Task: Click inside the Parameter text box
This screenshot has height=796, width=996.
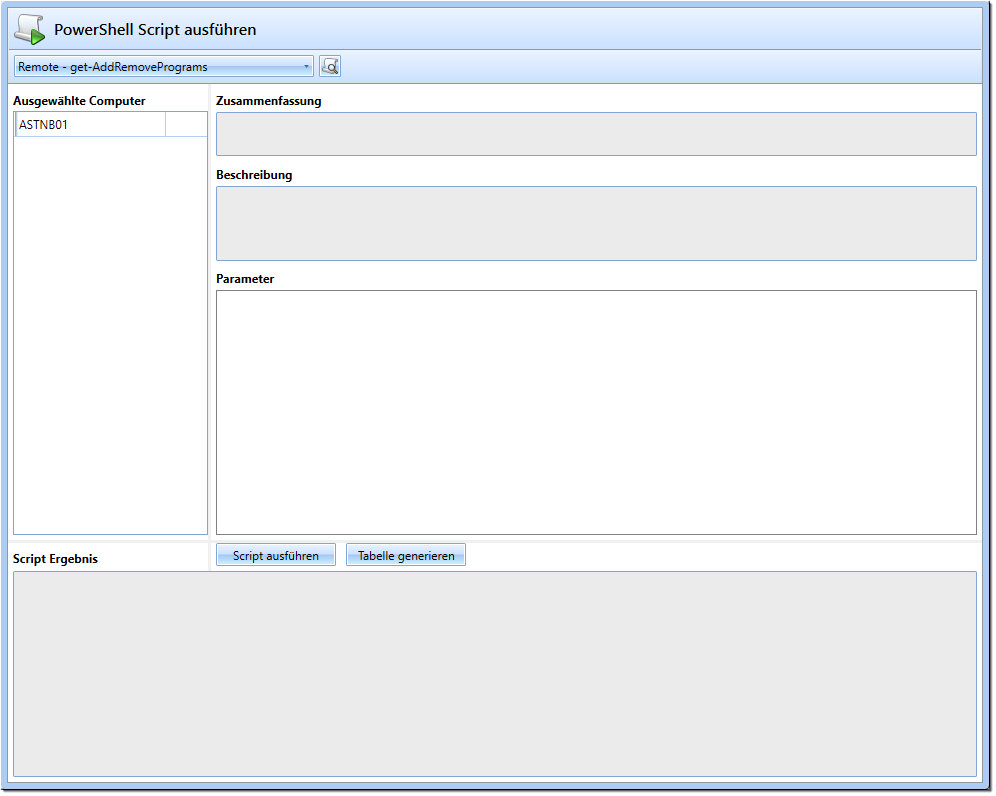Action: point(596,412)
